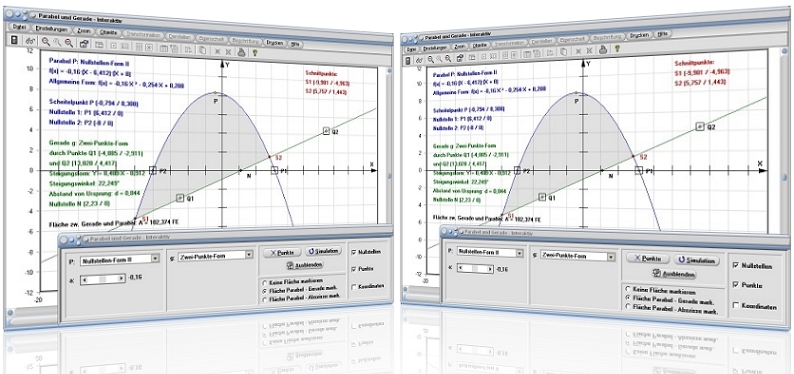
Task: Open the Zwei-Punkte-Form dropdown in left panel
Action: click(x=248, y=256)
